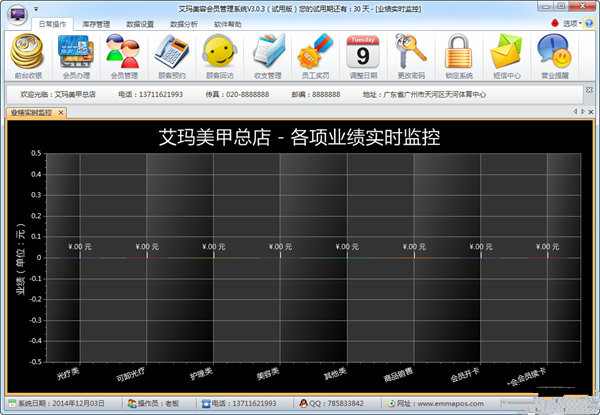Switch to 库存管理 ribbon tab
Screen dimensions: 600x415
click(96, 22)
